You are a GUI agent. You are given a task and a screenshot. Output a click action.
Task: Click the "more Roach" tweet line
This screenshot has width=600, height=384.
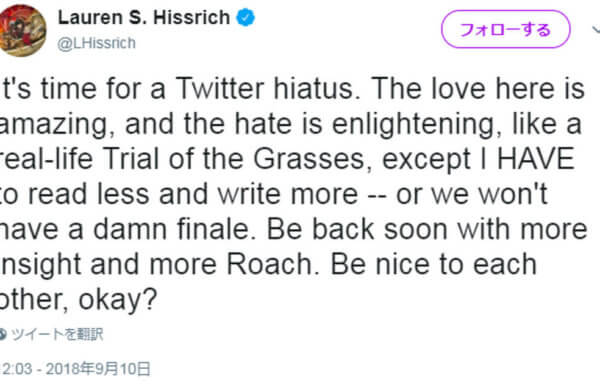pyautogui.click(x=268, y=265)
